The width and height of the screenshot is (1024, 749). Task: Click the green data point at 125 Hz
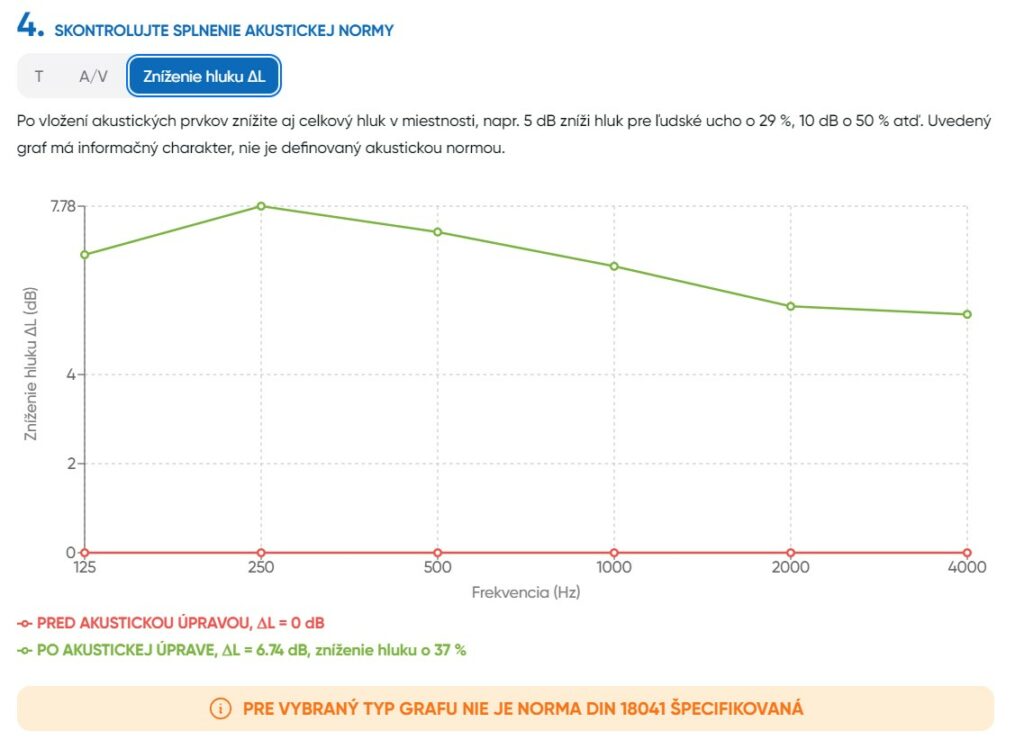click(x=85, y=255)
